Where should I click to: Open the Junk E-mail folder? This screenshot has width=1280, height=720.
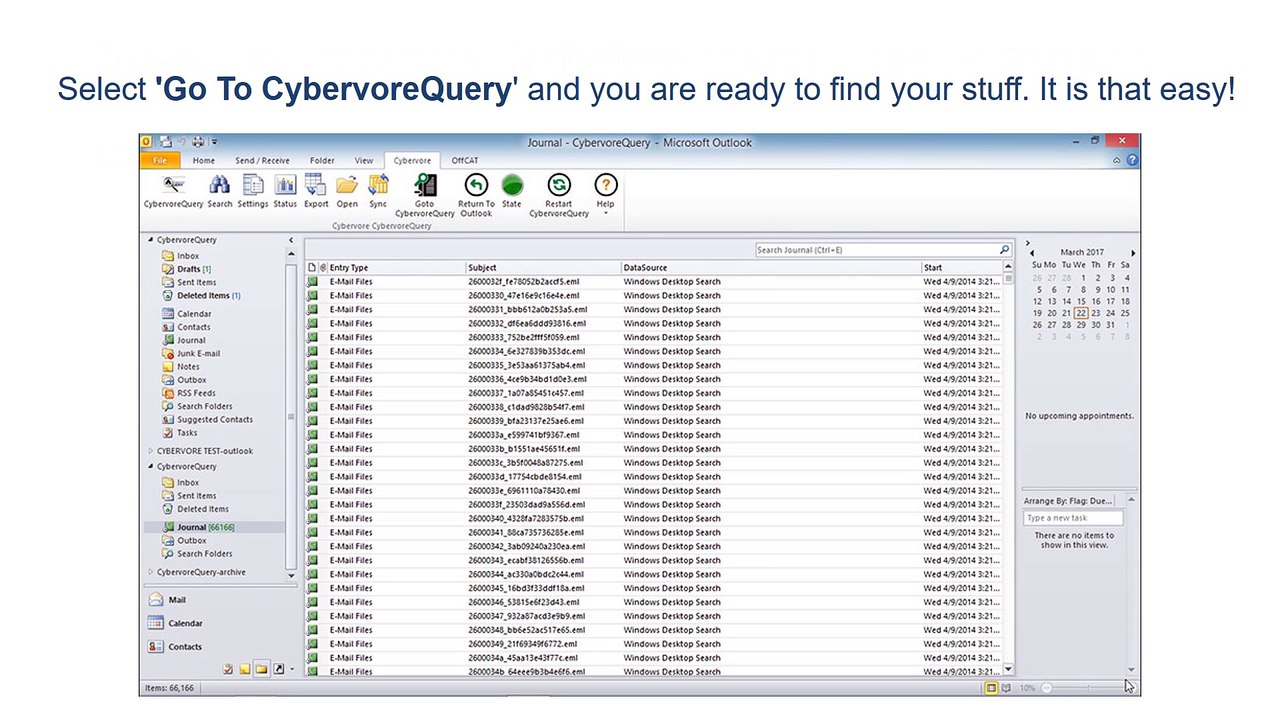point(191,354)
